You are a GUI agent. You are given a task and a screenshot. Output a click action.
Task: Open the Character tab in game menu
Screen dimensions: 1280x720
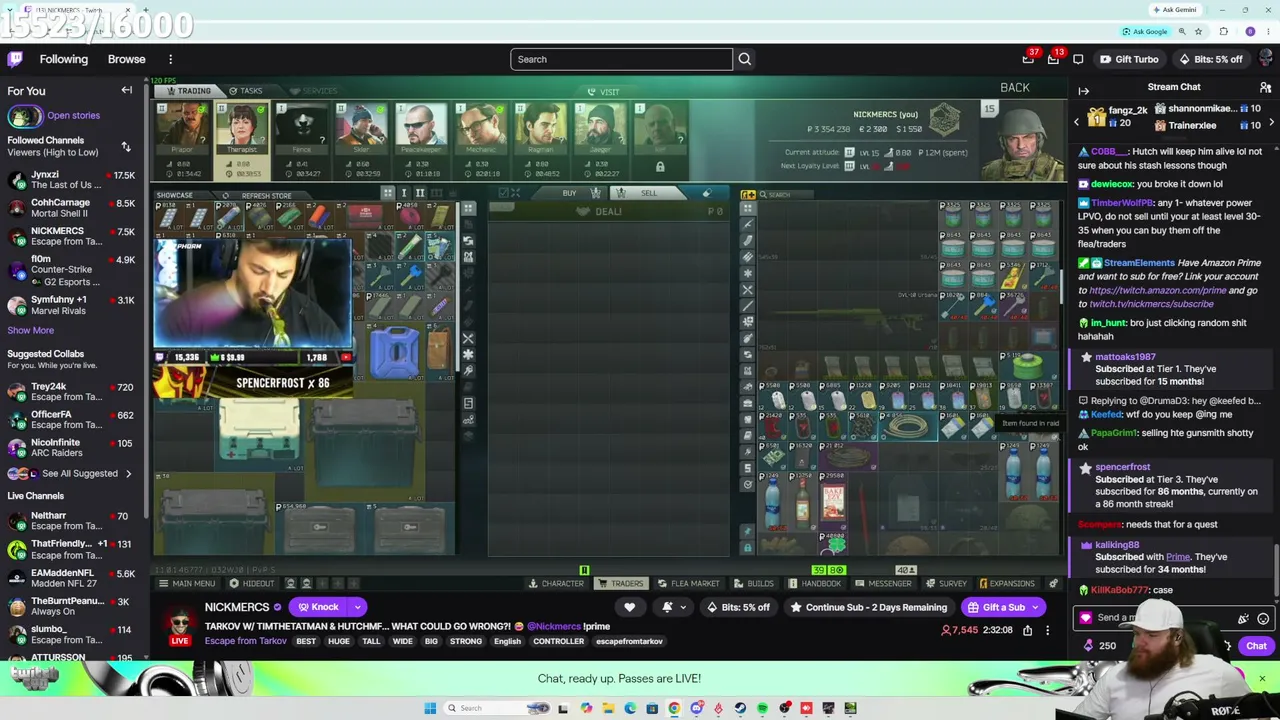pyautogui.click(x=556, y=583)
